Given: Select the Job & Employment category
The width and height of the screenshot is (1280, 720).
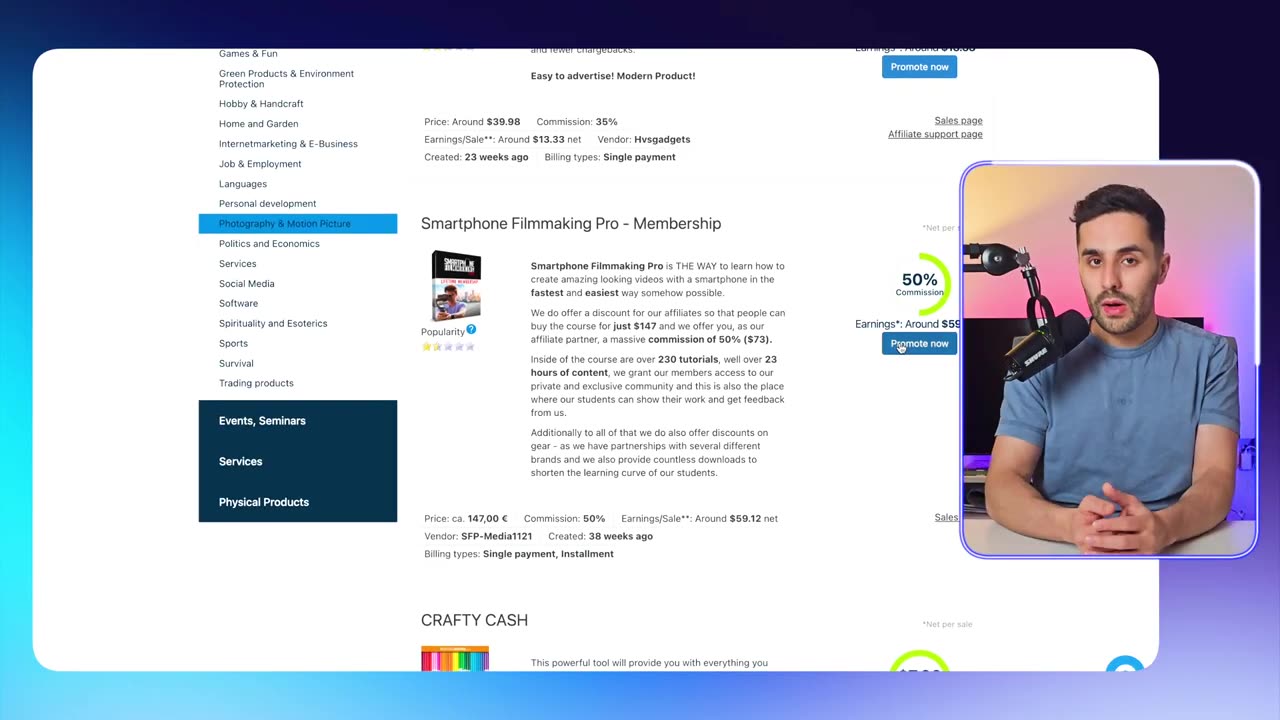Looking at the screenshot, I should [x=260, y=164].
